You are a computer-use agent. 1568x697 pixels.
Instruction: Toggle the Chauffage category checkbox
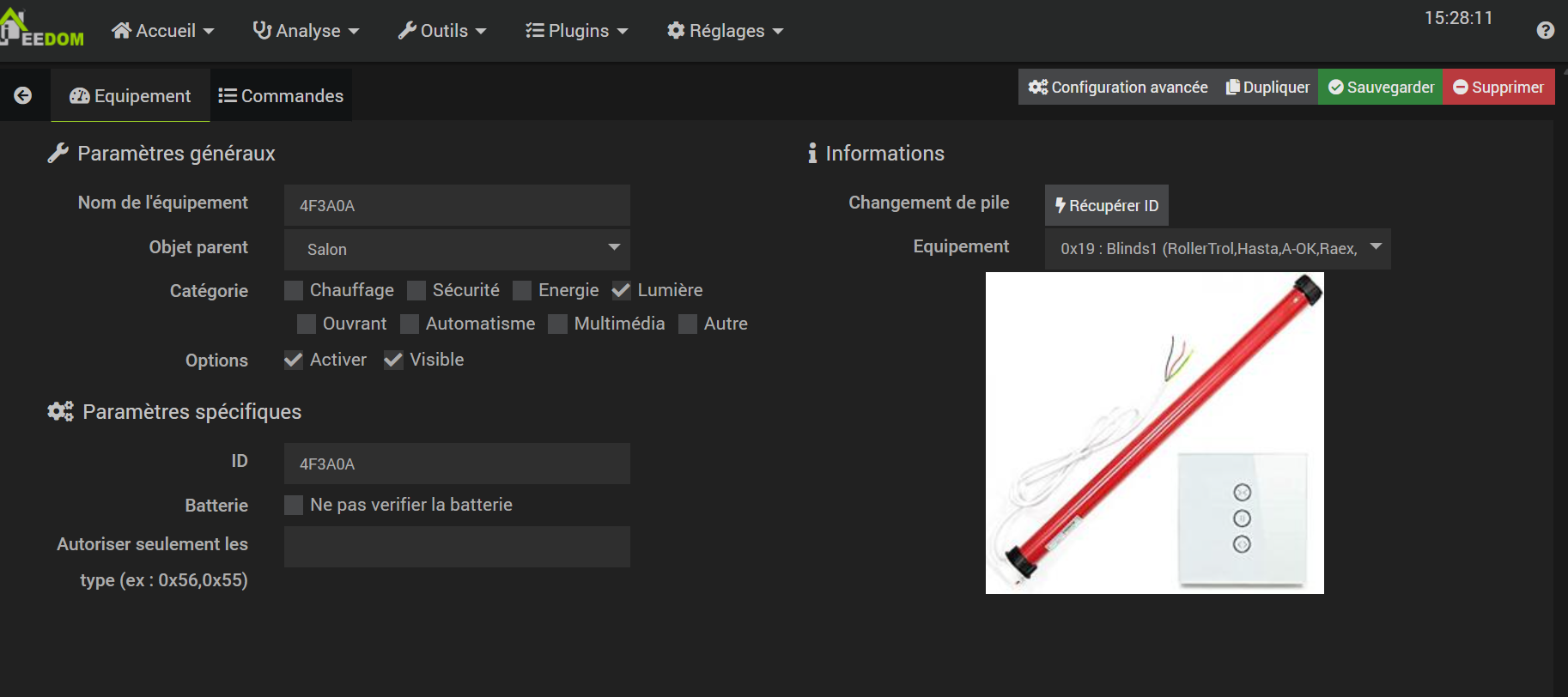pyautogui.click(x=294, y=290)
